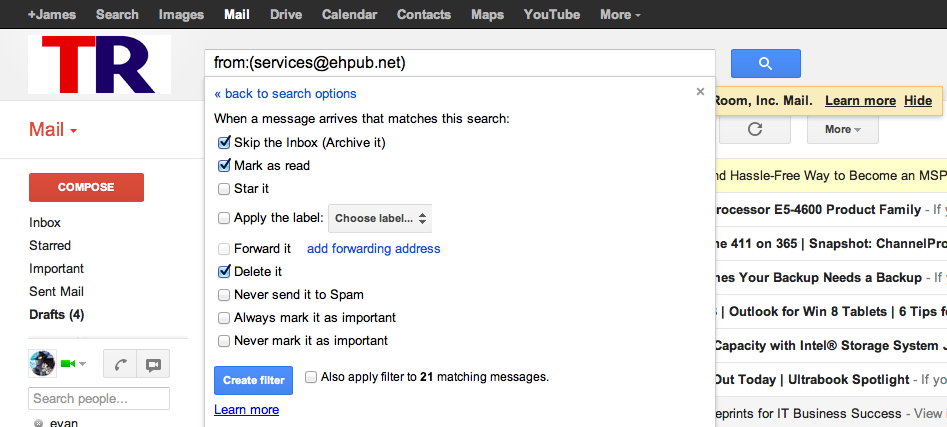Open the Important folder

coord(57,268)
